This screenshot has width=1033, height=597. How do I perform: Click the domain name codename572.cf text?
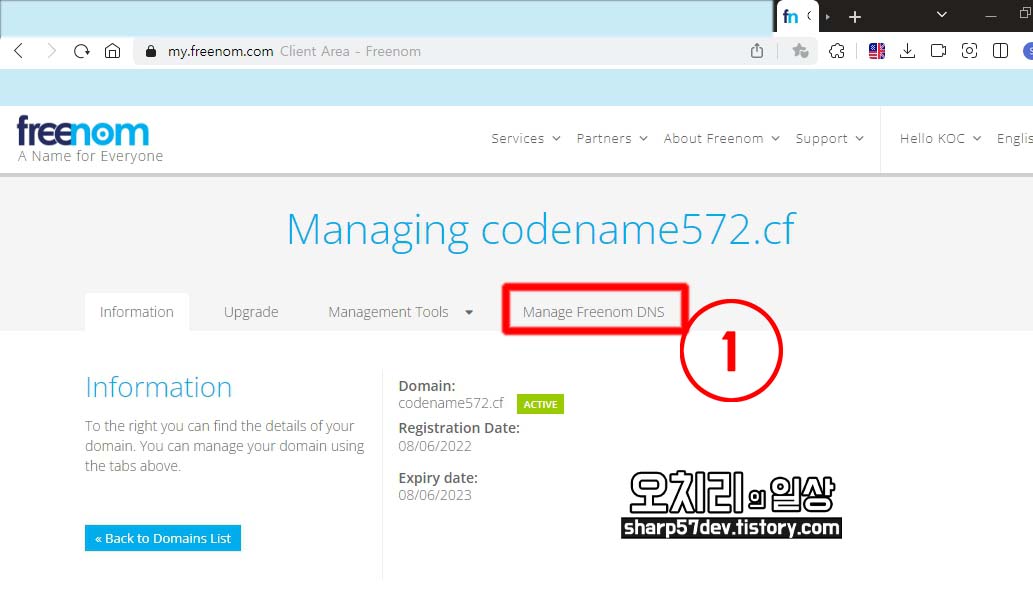[451, 403]
